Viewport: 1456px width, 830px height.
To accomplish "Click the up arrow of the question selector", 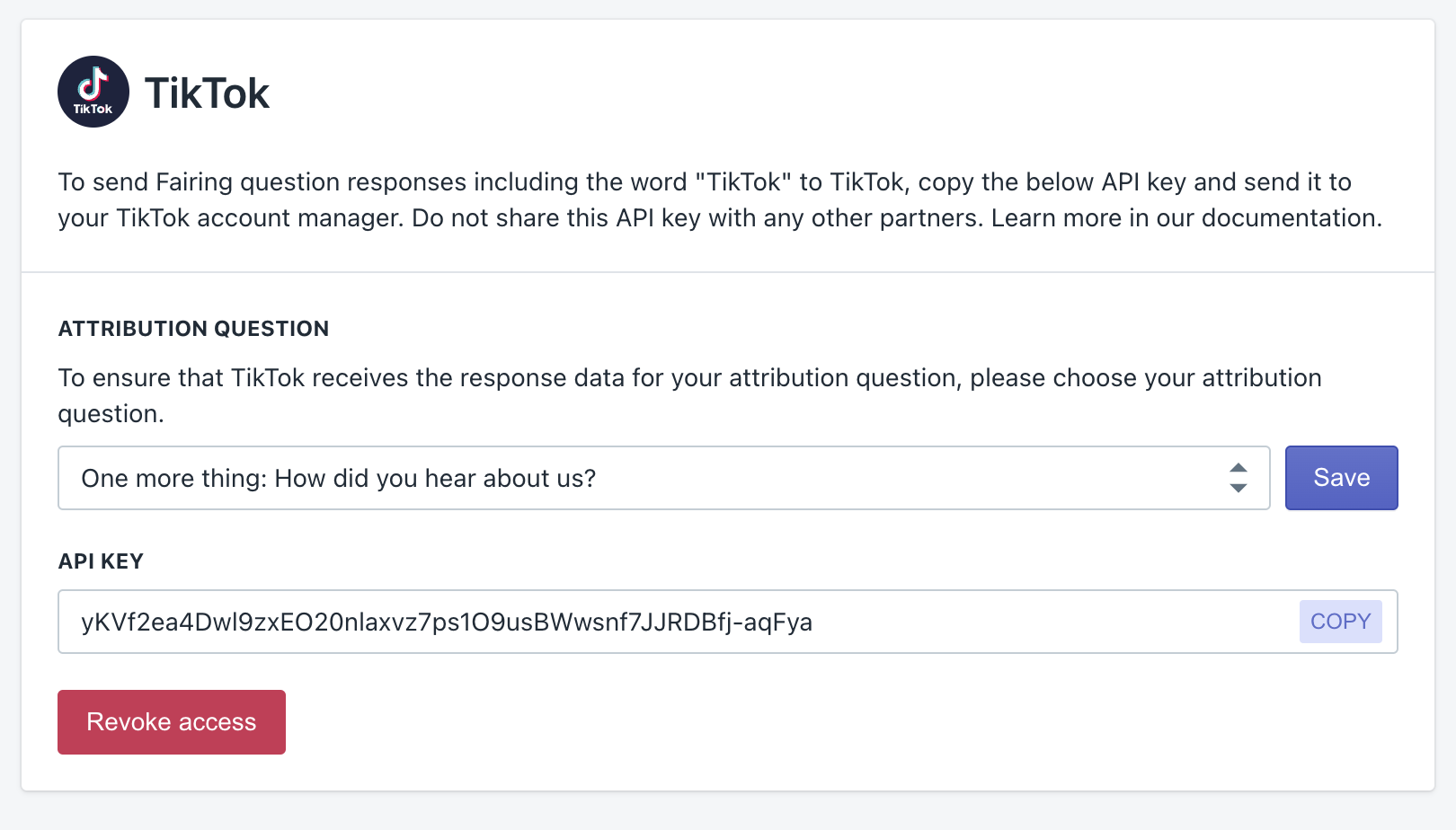I will (x=1238, y=468).
